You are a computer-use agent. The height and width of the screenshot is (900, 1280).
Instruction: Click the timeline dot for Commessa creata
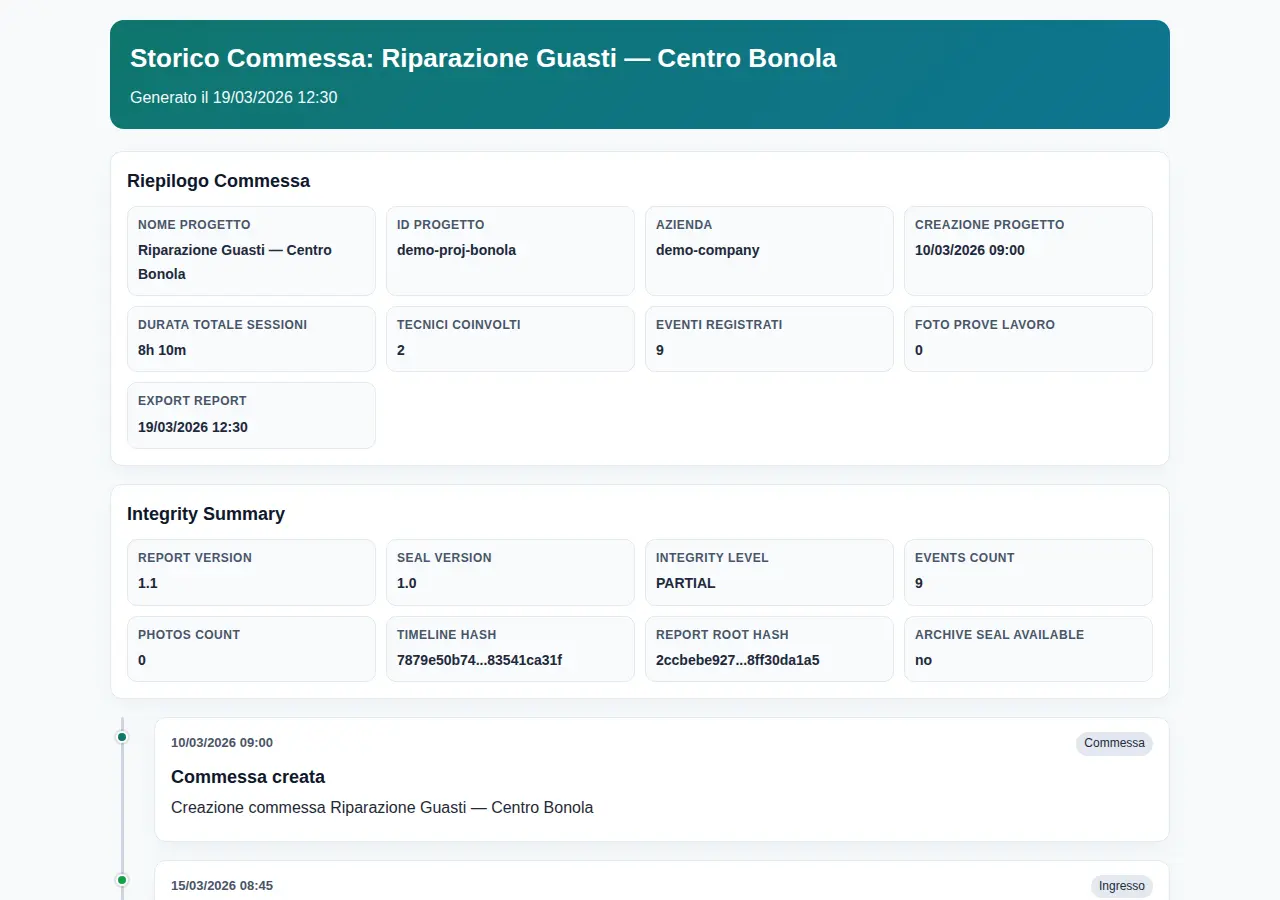click(122, 737)
